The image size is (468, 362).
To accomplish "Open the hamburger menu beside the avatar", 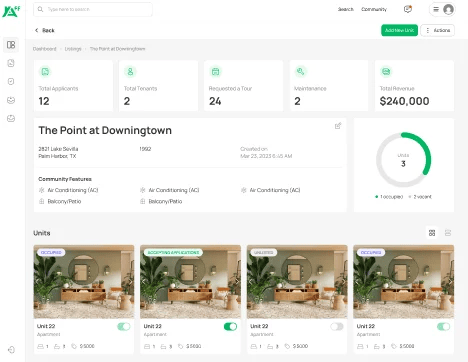I will [436, 9].
